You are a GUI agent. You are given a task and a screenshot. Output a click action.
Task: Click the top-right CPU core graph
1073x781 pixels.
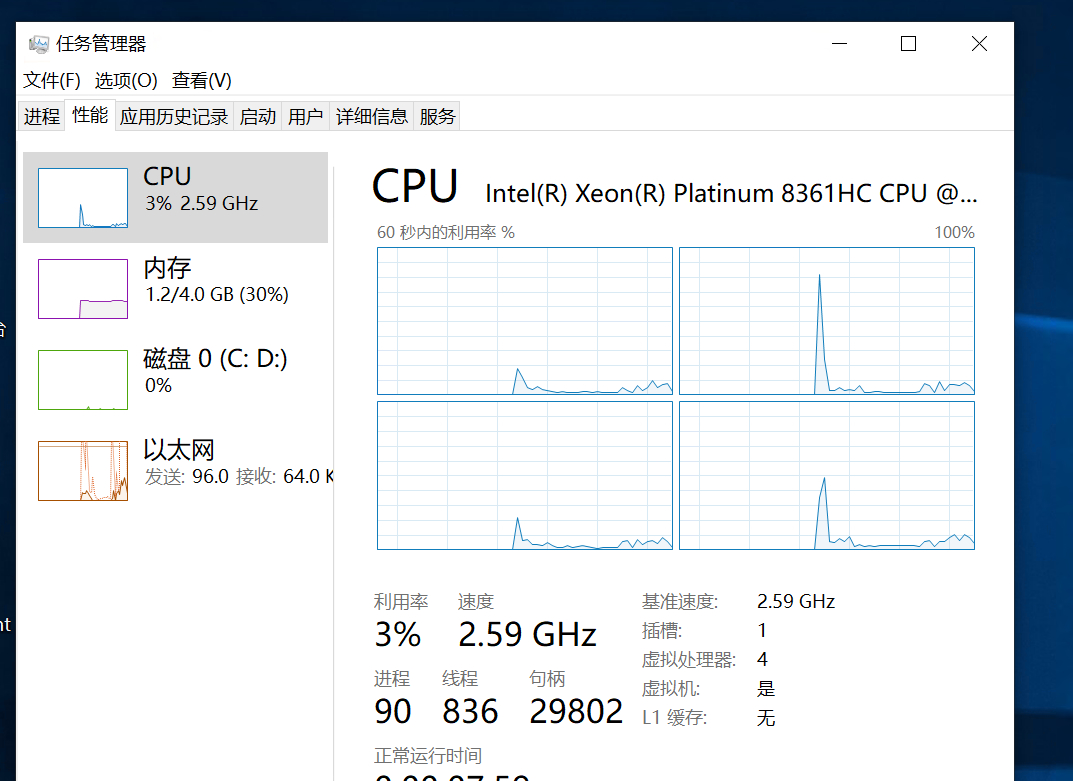point(827,321)
